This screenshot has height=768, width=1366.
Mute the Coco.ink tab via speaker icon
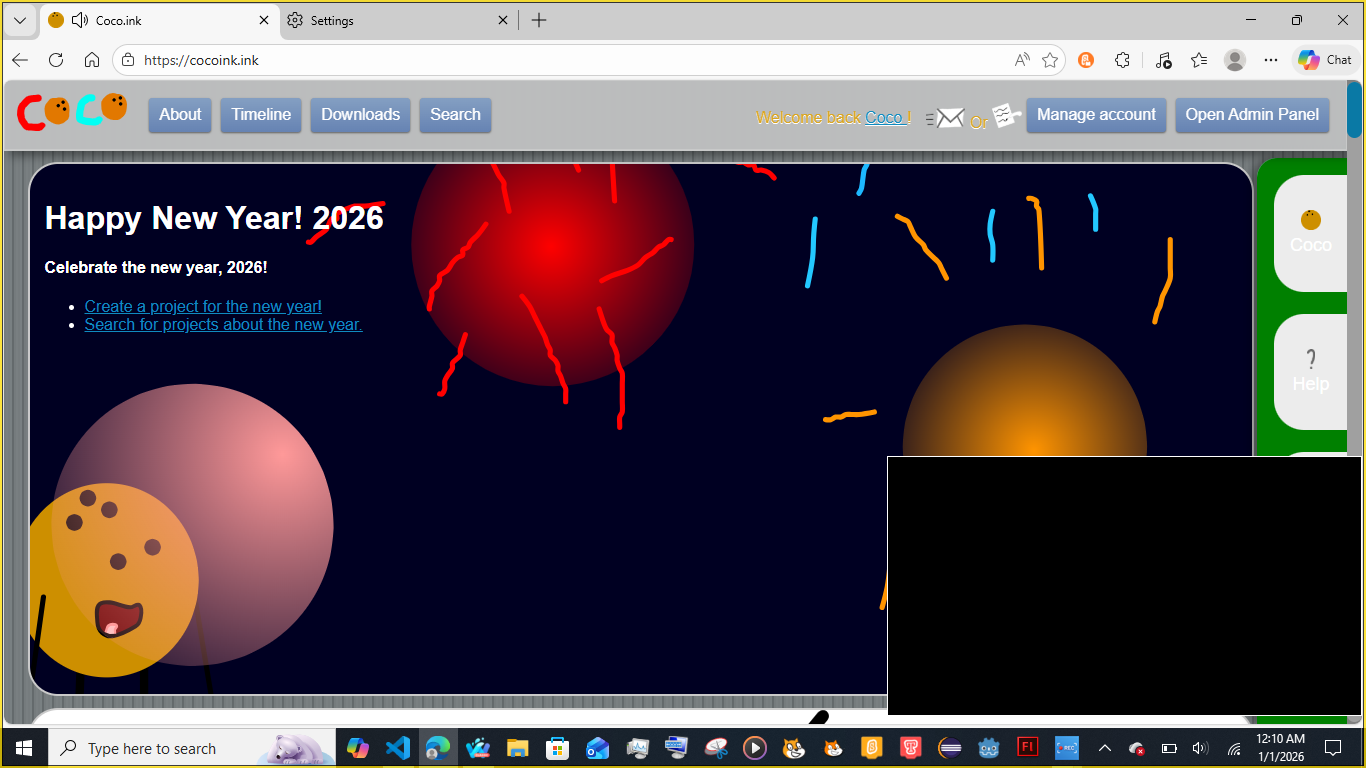pyautogui.click(x=80, y=20)
